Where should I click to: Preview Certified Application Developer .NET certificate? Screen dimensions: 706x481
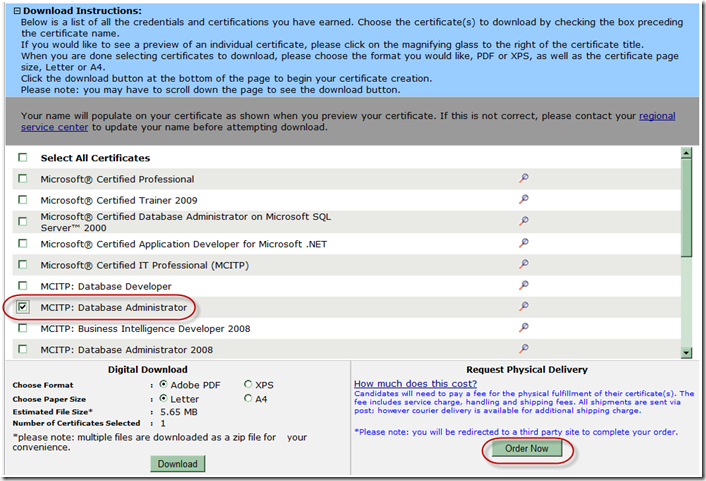click(x=524, y=243)
